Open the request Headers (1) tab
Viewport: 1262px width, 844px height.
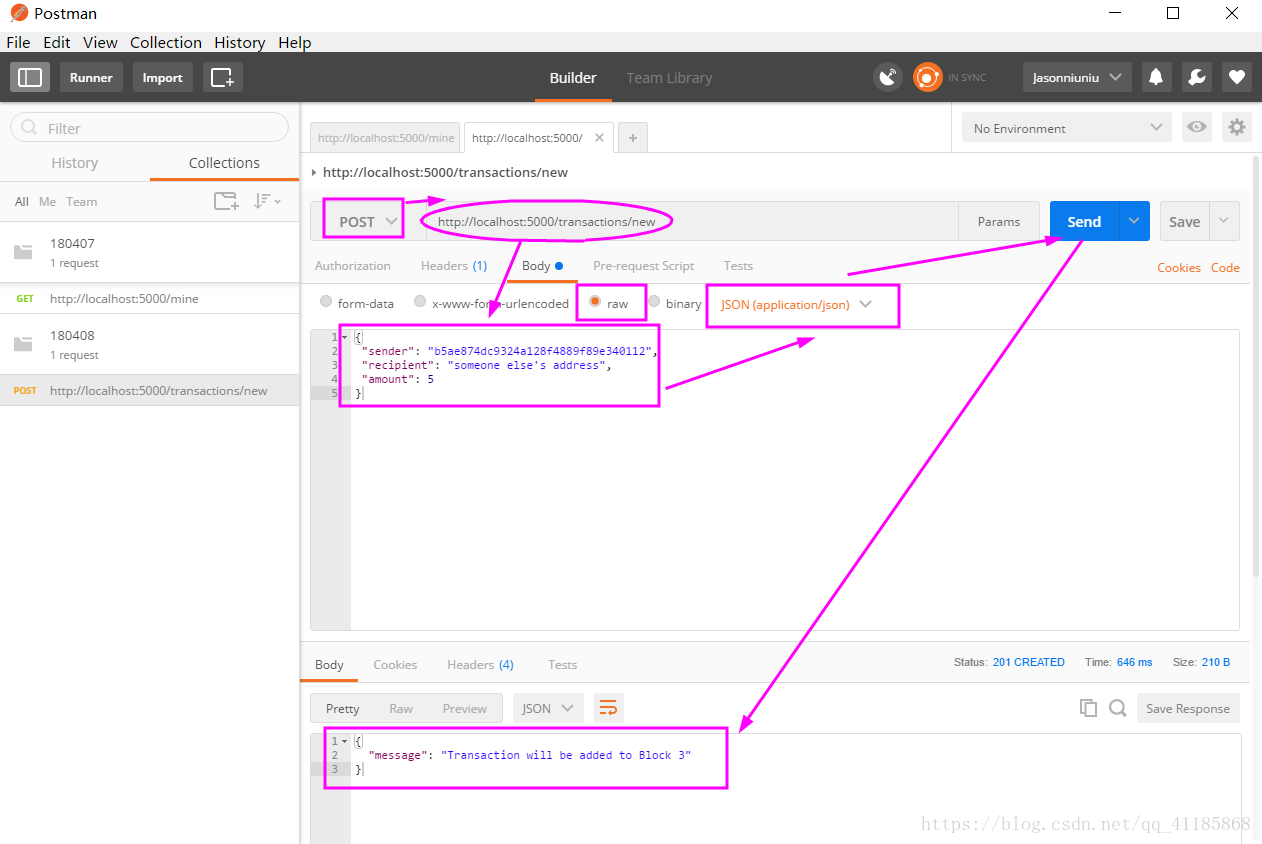[x=454, y=265]
